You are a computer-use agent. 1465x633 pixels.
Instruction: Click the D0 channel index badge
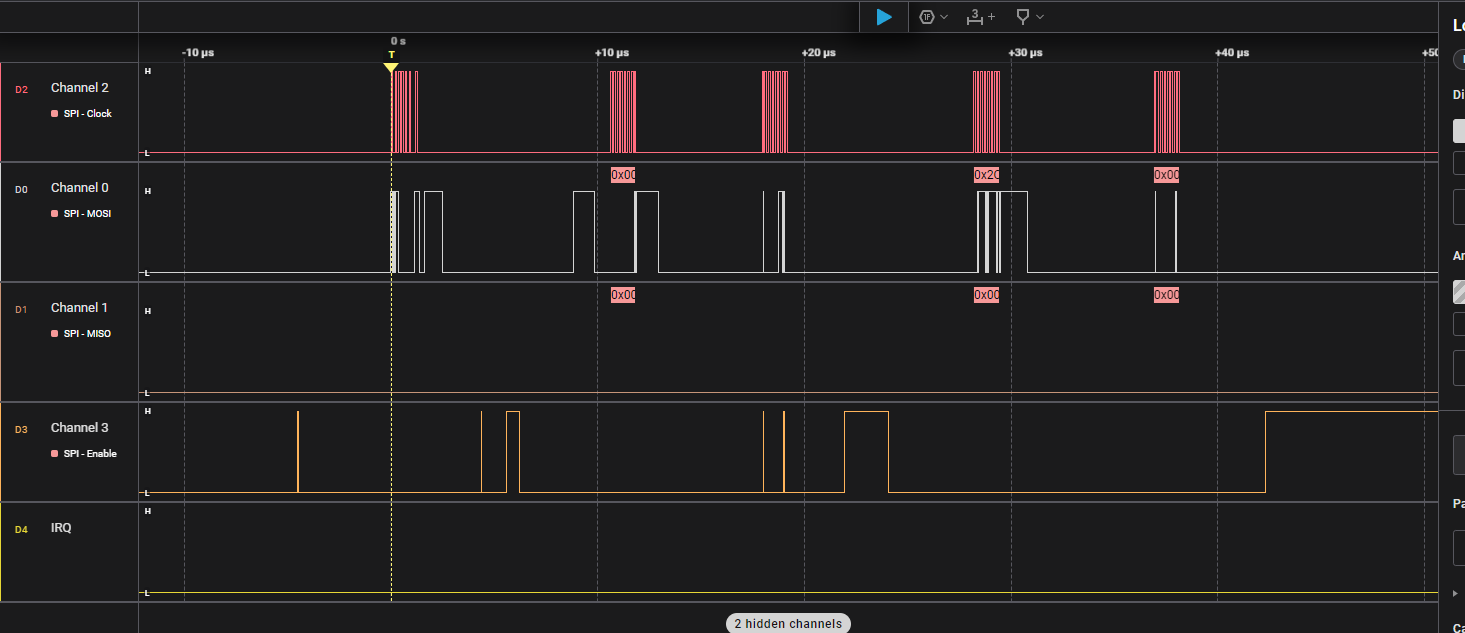coord(21,189)
